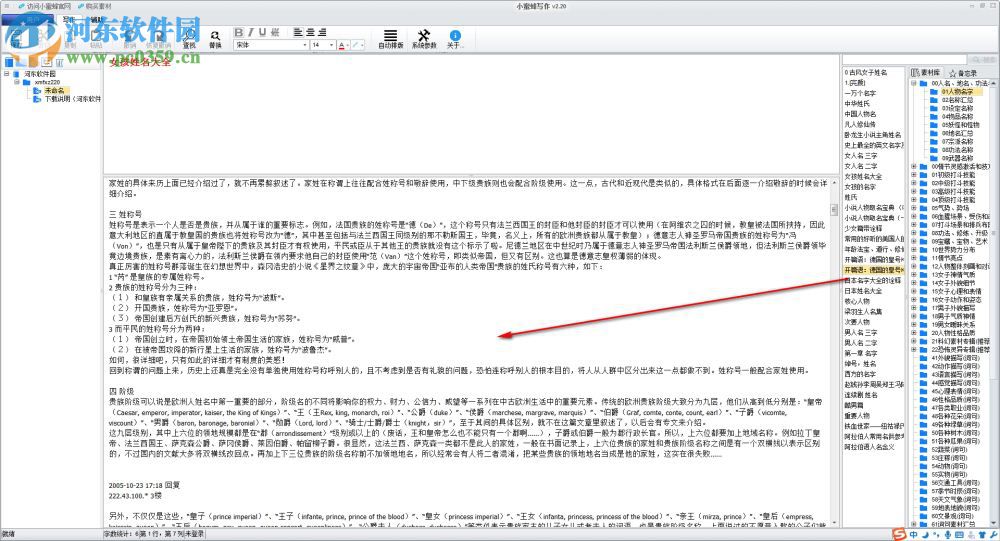
Task: Click the 访问小蜜蜂官网 link
Action: pos(45,6)
